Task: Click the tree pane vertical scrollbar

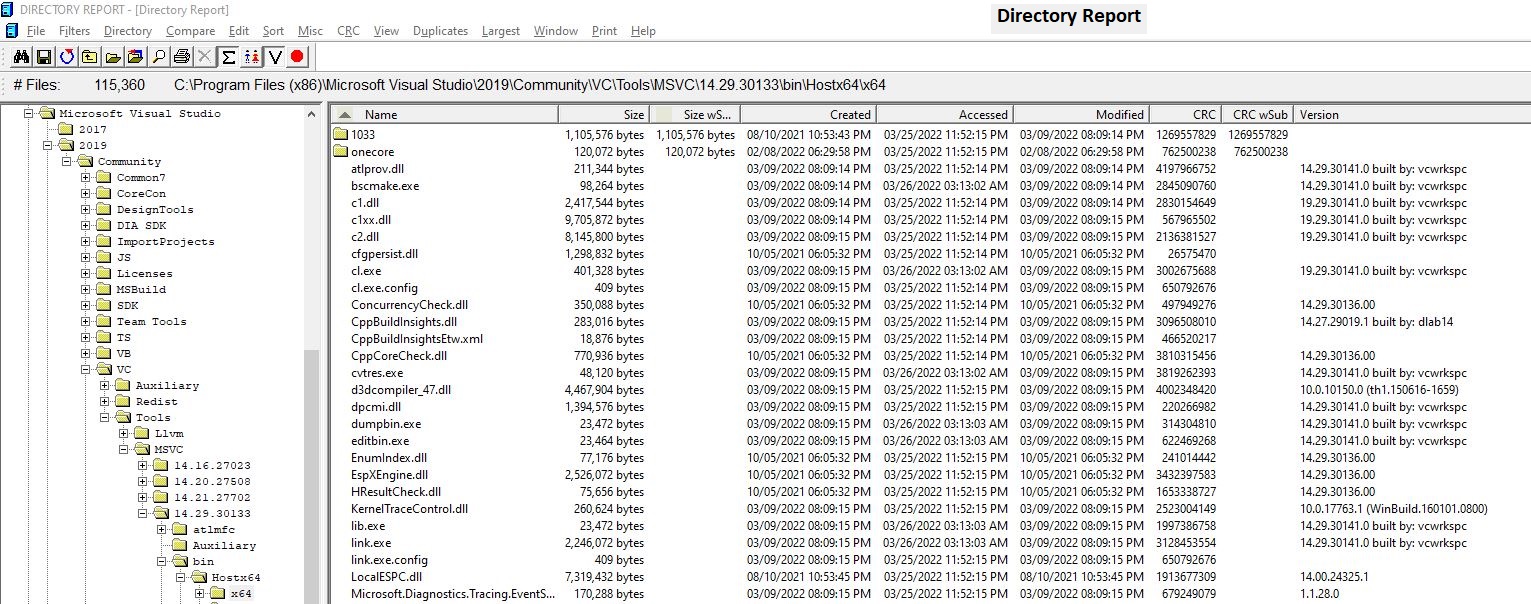Action: coord(311,355)
